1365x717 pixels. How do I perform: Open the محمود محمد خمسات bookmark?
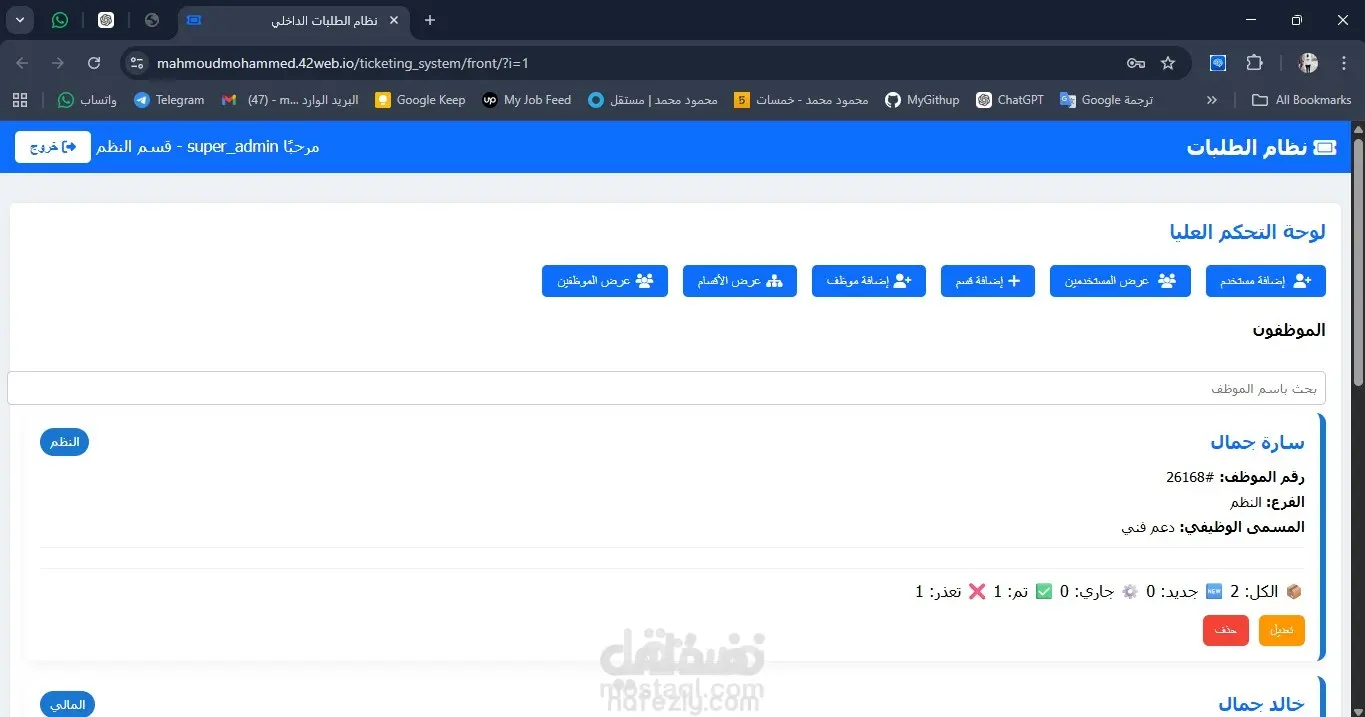coord(801,100)
